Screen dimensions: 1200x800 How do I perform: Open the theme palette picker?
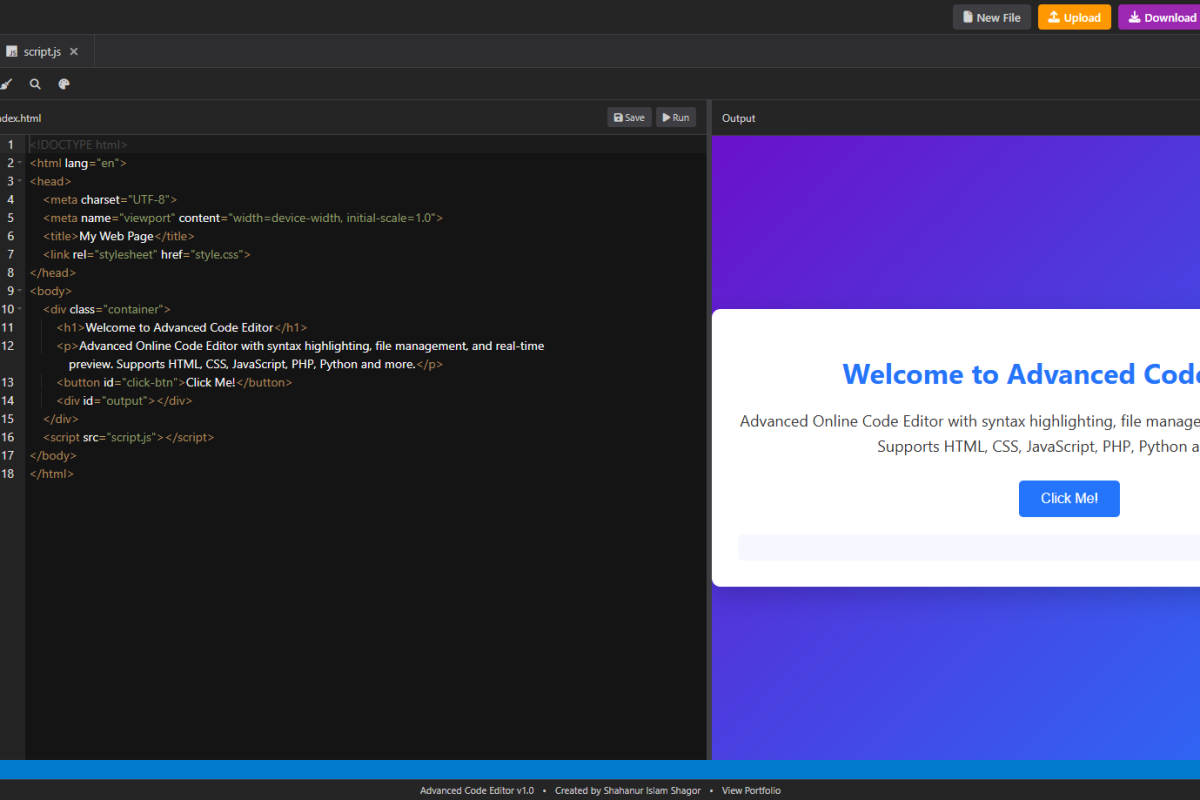click(63, 84)
